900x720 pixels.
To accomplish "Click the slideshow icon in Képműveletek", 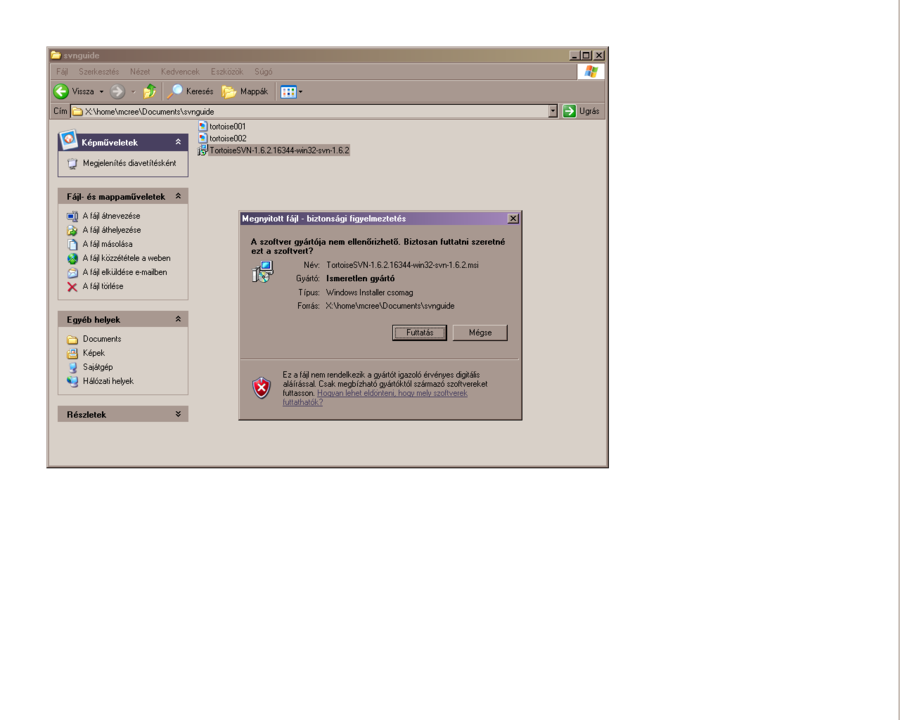I will 72,164.
